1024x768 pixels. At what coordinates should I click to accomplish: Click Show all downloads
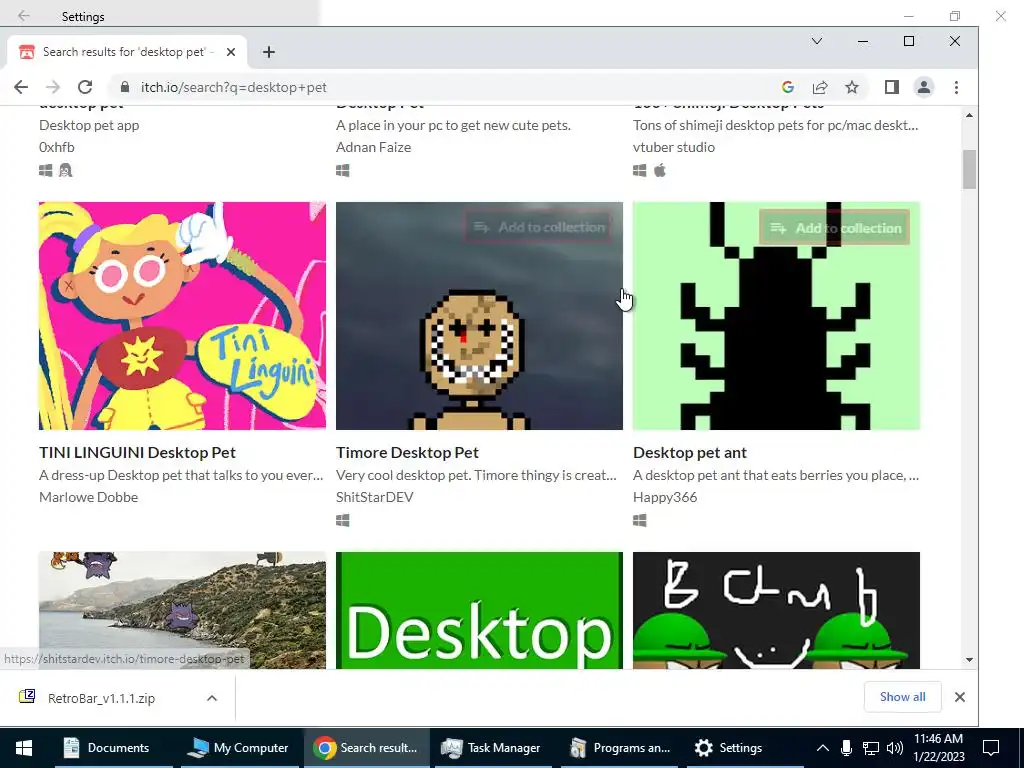coord(903,697)
